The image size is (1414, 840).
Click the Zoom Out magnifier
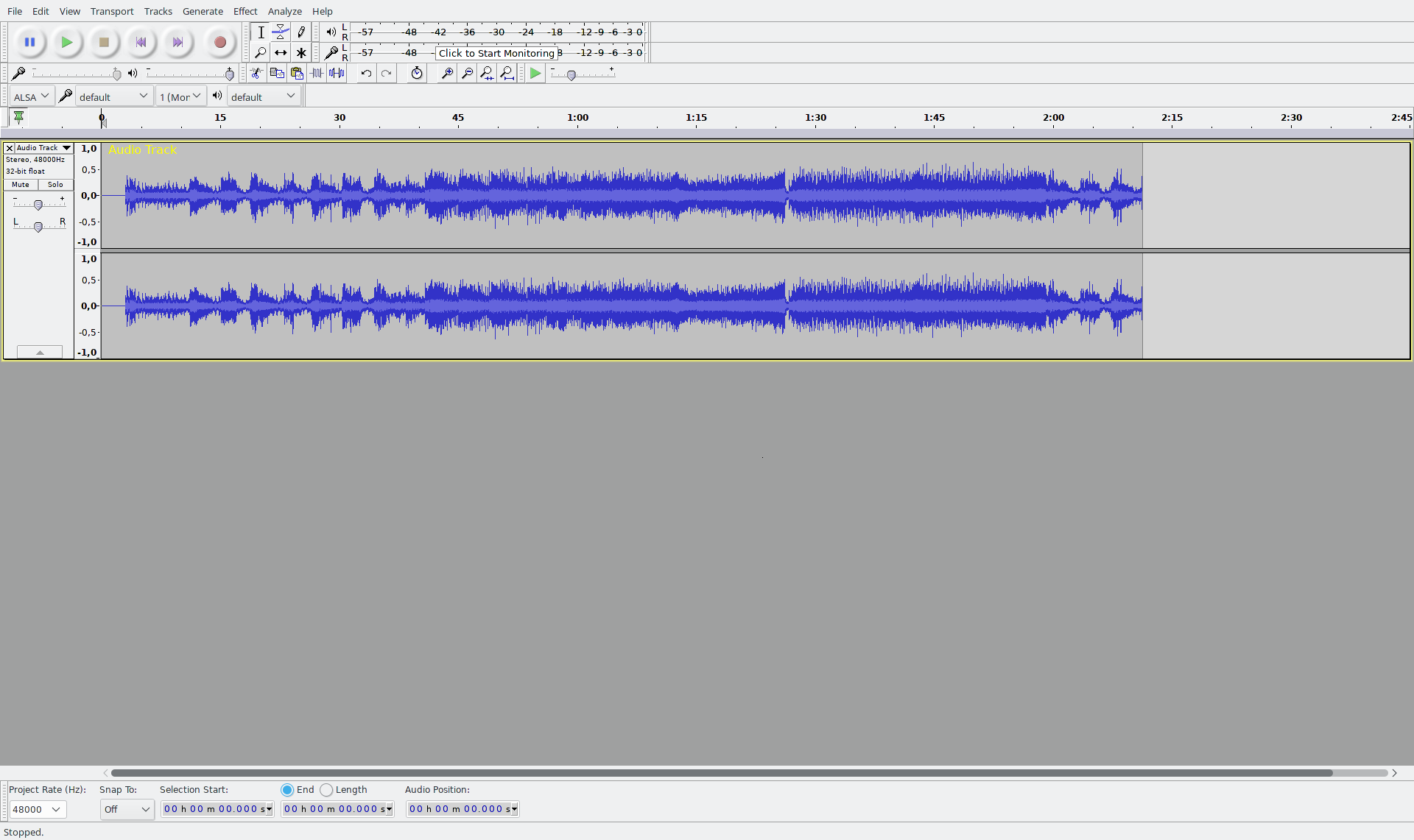(x=467, y=73)
